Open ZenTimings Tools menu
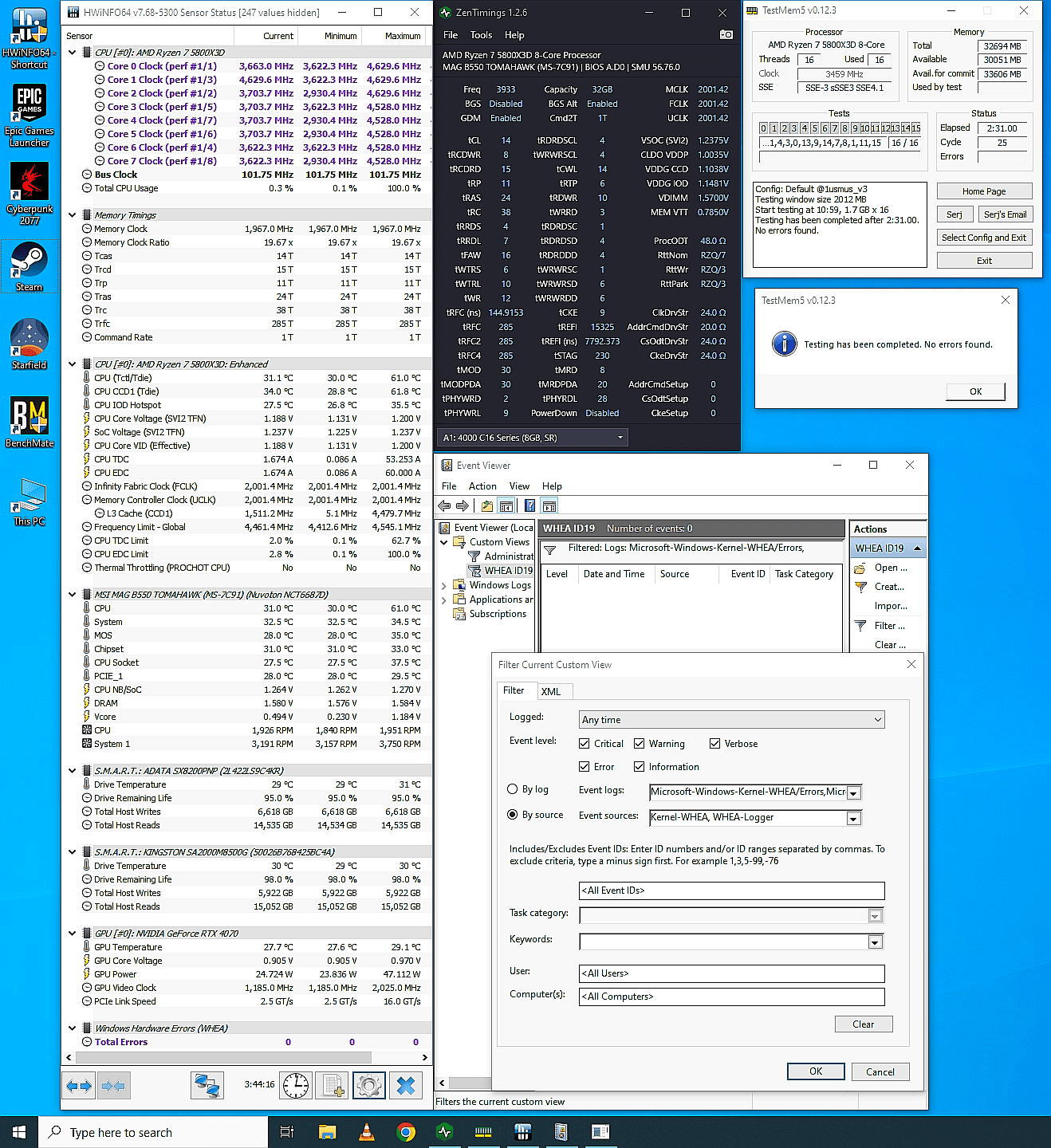The image size is (1051, 1148). (x=481, y=35)
